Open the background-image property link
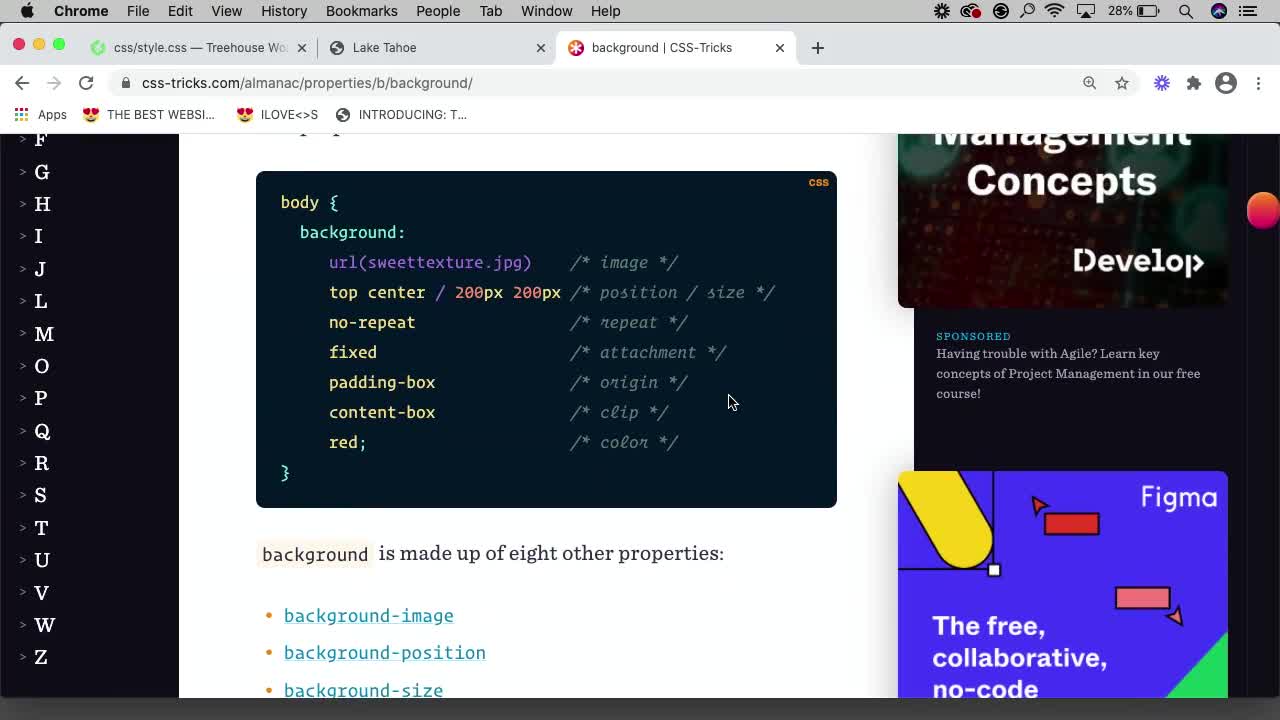The width and height of the screenshot is (1280, 720). pyautogui.click(x=368, y=615)
